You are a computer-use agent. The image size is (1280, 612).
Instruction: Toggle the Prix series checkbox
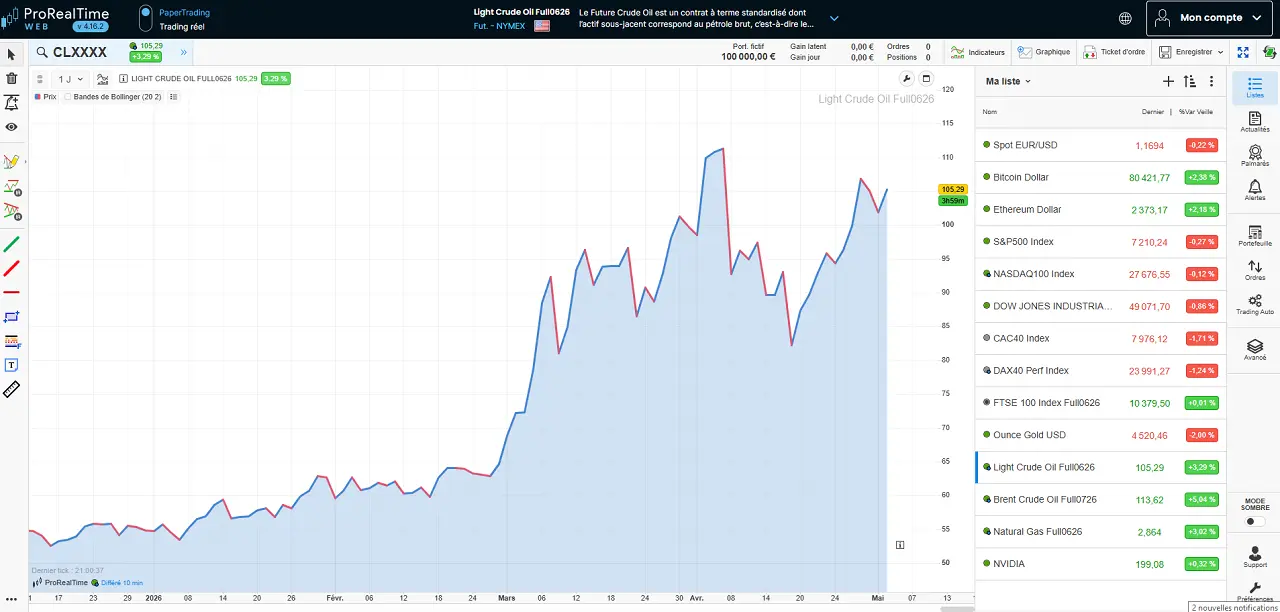pyautogui.click(x=37, y=97)
